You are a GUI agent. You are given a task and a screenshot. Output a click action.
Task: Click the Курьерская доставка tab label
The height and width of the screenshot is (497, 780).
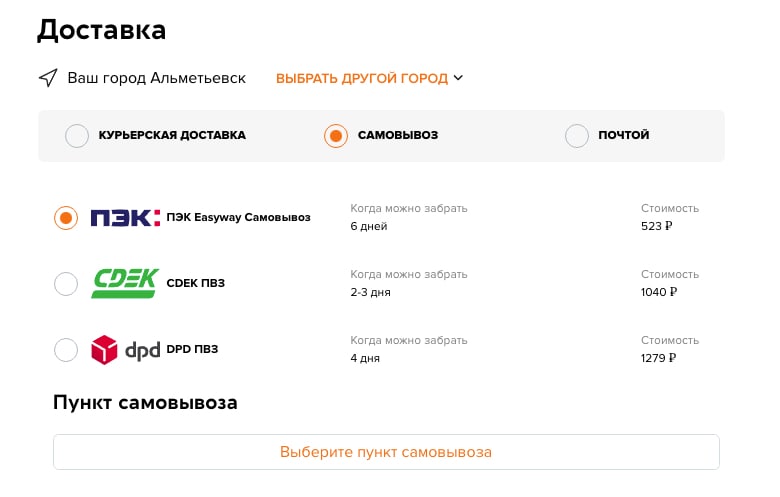(172, 135)
